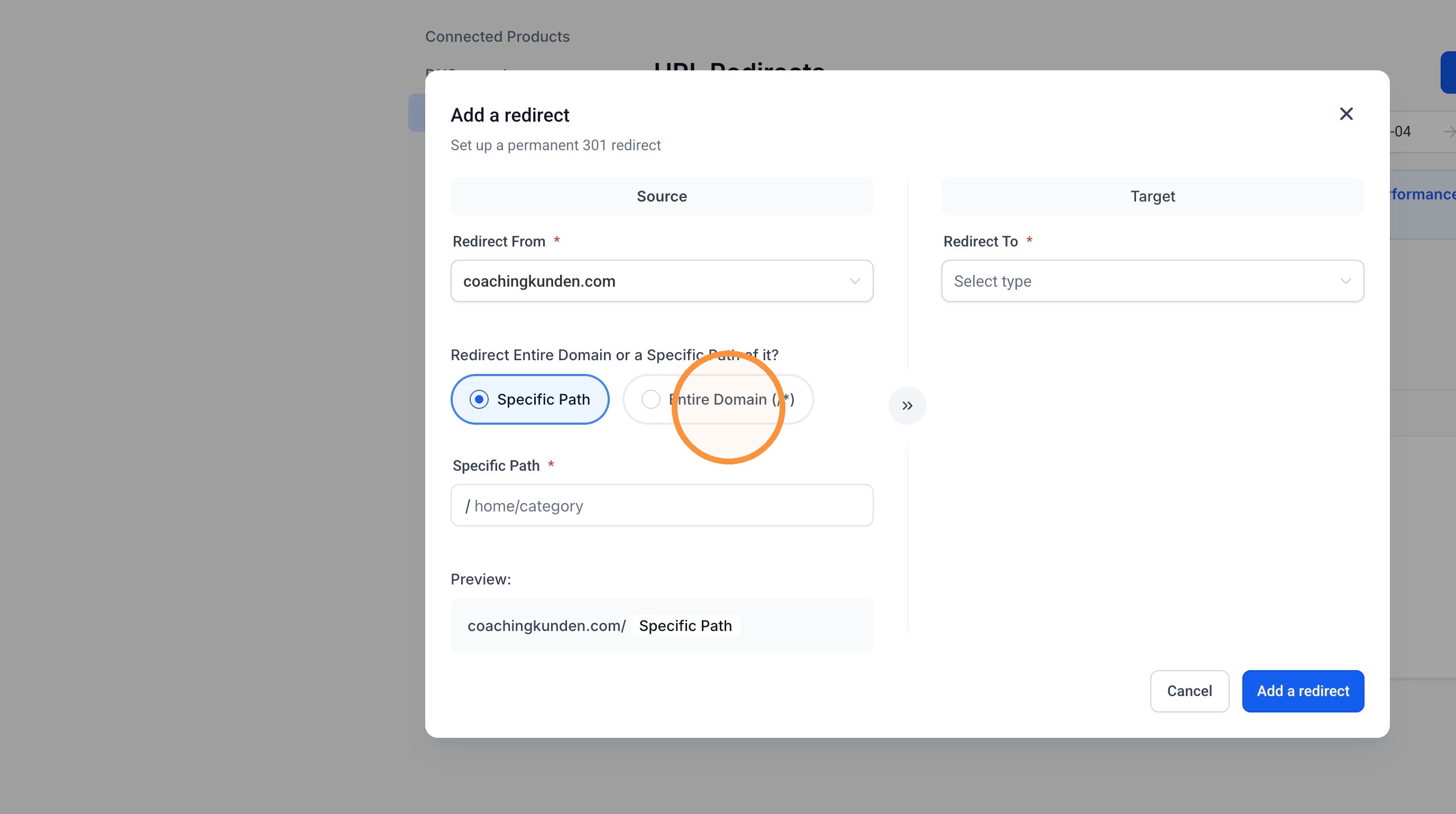The image size is (1456, 814).
Task: Click the Preview: label
Action: [480, 579]
